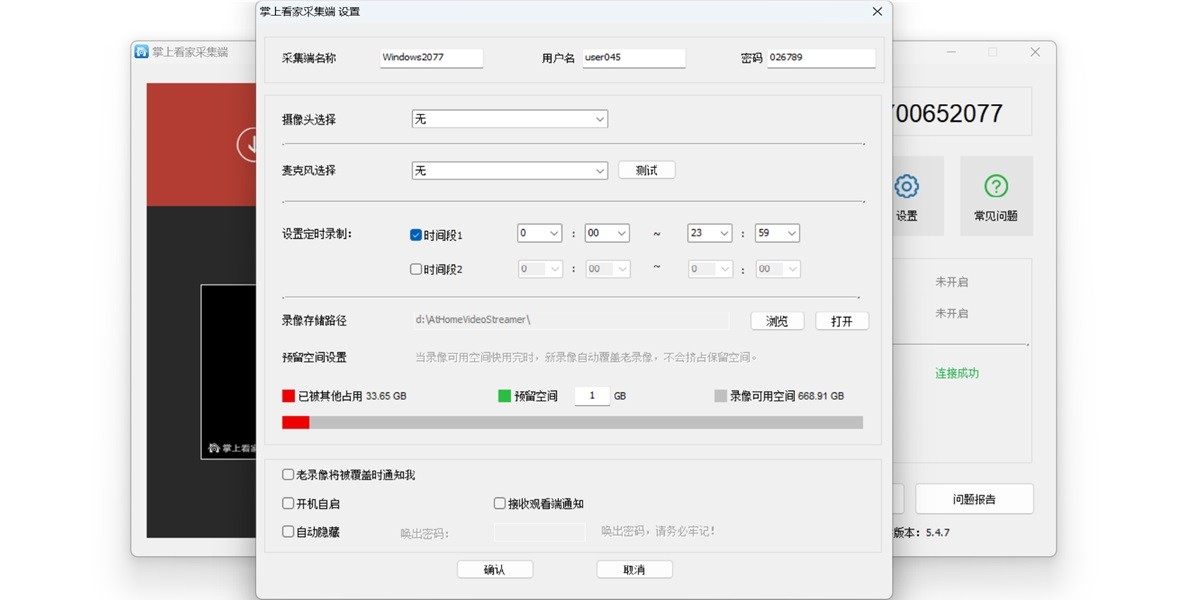Enable the 自动隐藏 auto-hide checkbox
This screenshot has height=600, width=1200.
click(288, 531)
